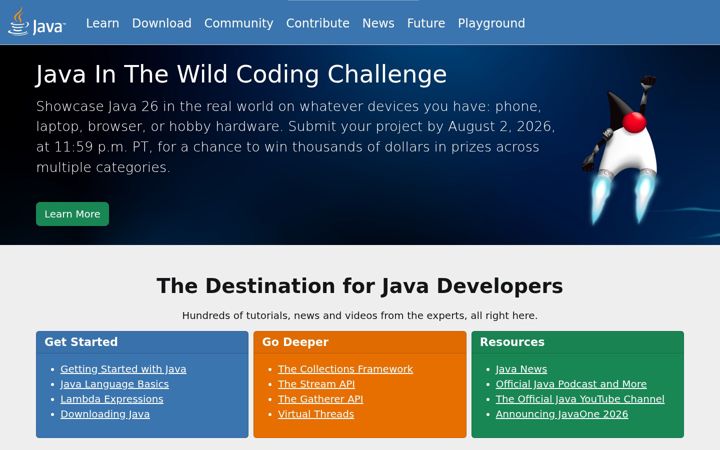
Task: Open The Stream API link
Action: (x=316, y=384)
